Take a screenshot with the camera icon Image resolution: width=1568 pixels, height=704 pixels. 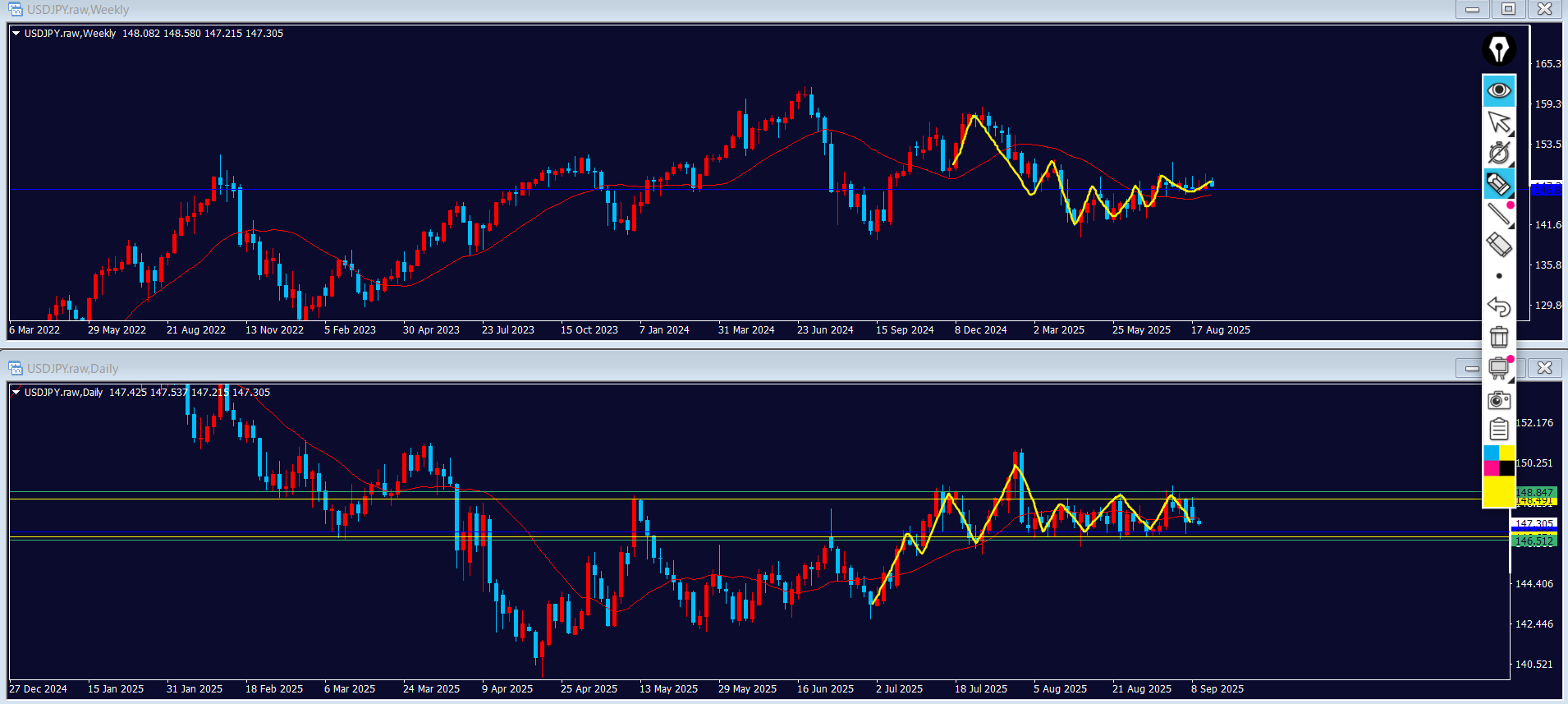1499,399
